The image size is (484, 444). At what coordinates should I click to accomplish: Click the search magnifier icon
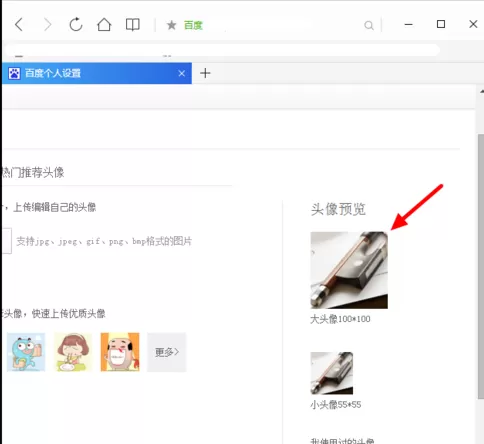click(369, 25)
